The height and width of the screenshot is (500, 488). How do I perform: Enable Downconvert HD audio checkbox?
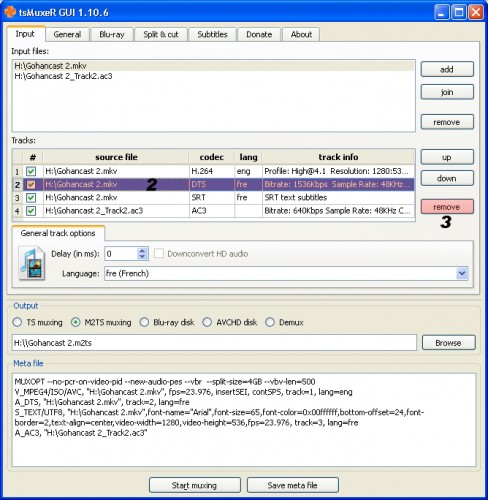(x=159, y=254)
